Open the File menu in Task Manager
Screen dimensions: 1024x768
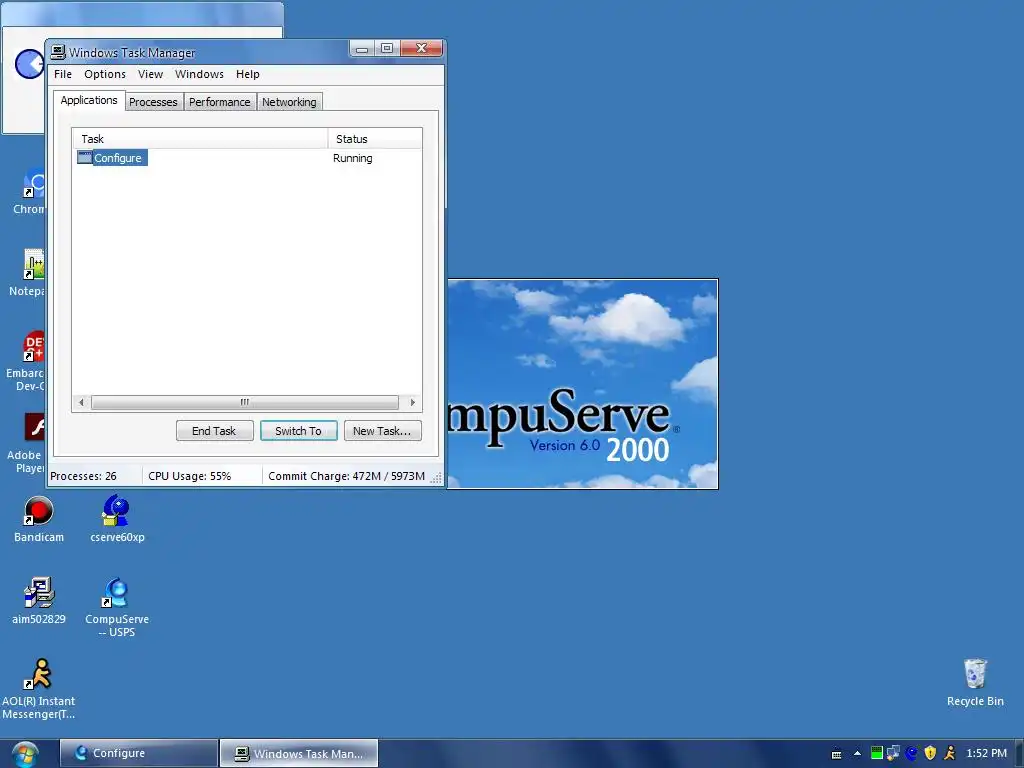coord(63,74)
